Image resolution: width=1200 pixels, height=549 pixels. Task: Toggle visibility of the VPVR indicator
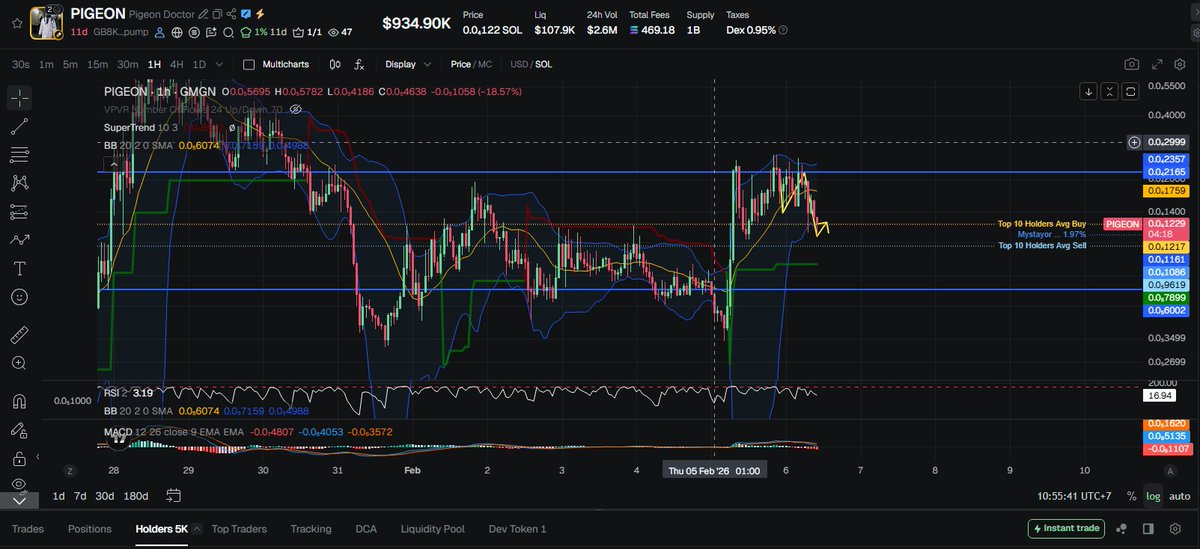pyautogui.click(x=295, y=109)
